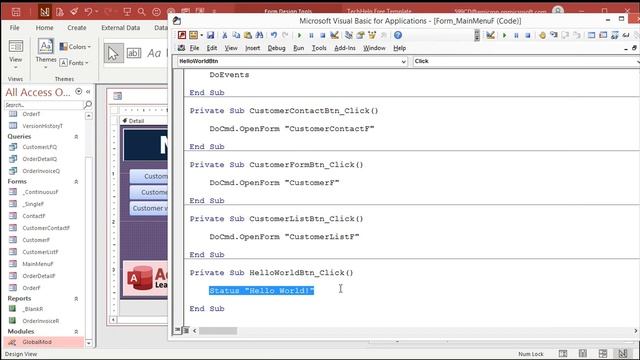Open the Project Explorer icon
The height and width of the screenshot is (360, 640).
pyautogui.click(x=349, y=36)
